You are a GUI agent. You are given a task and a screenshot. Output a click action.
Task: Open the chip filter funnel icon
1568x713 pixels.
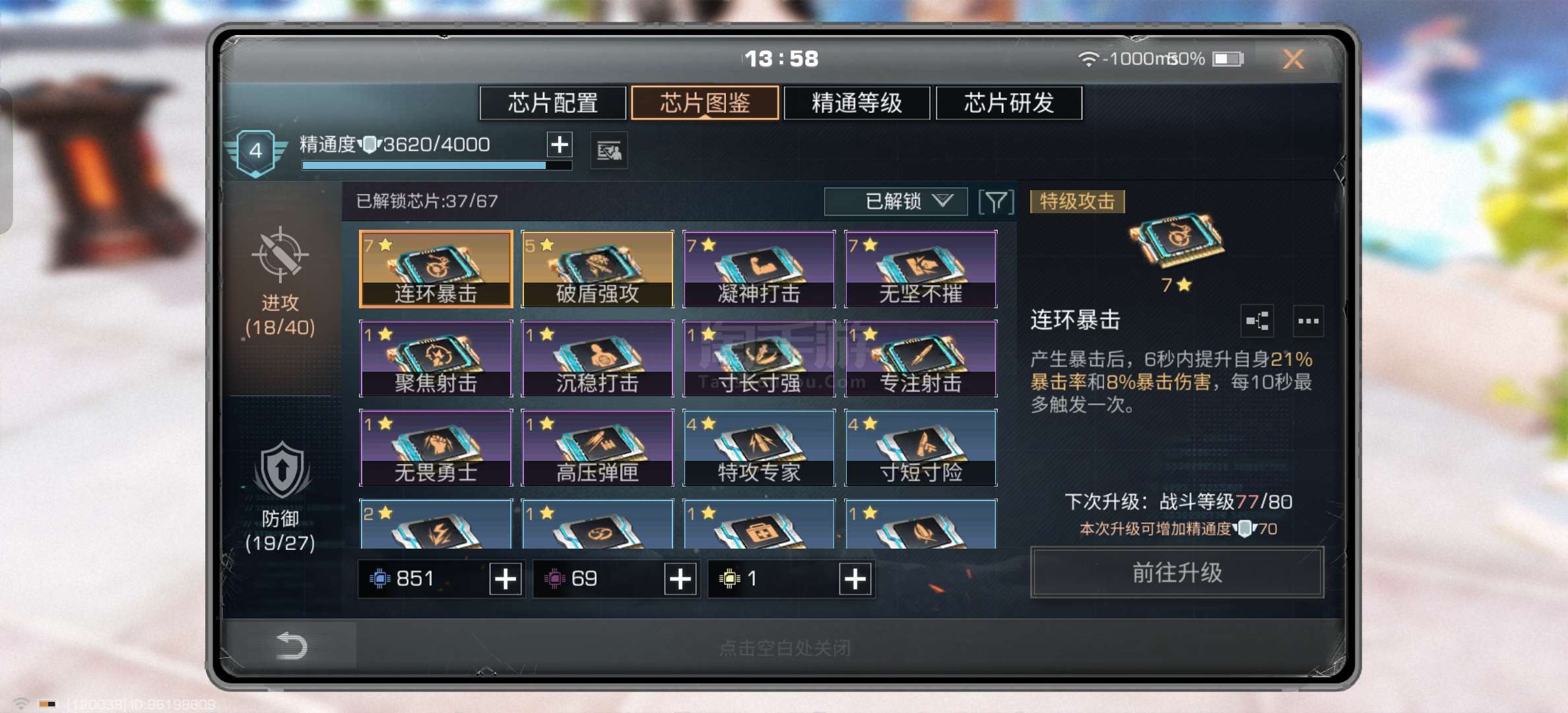pyautogui.click(x=996, y=201)
